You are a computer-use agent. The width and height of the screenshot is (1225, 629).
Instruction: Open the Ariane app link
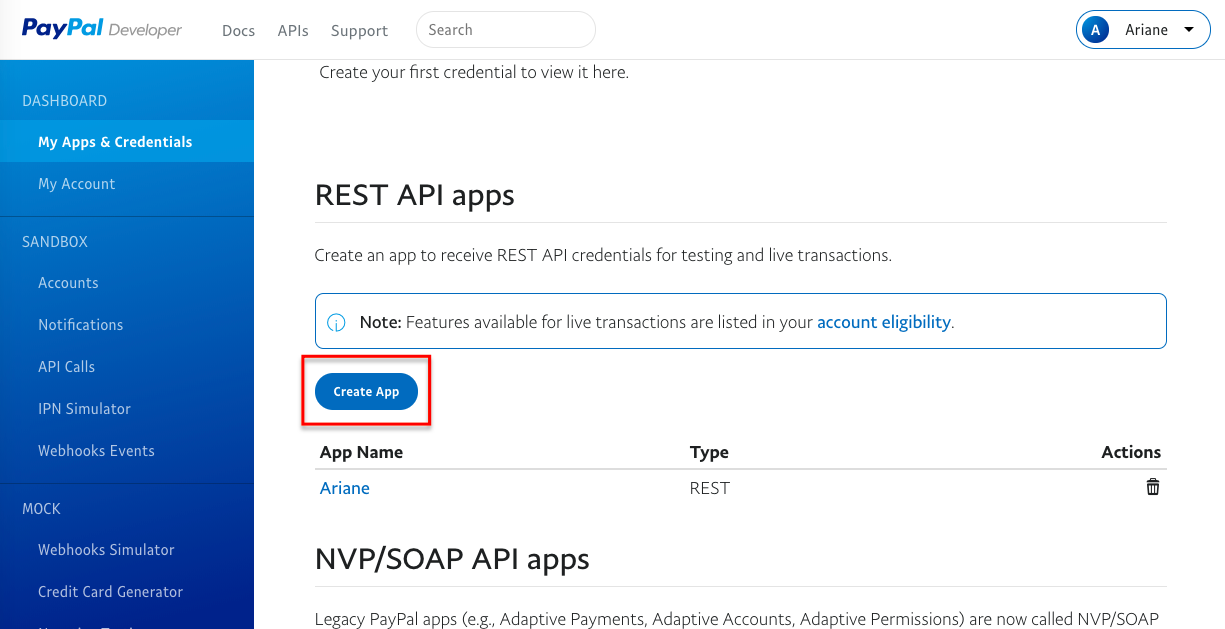(345, 488)
